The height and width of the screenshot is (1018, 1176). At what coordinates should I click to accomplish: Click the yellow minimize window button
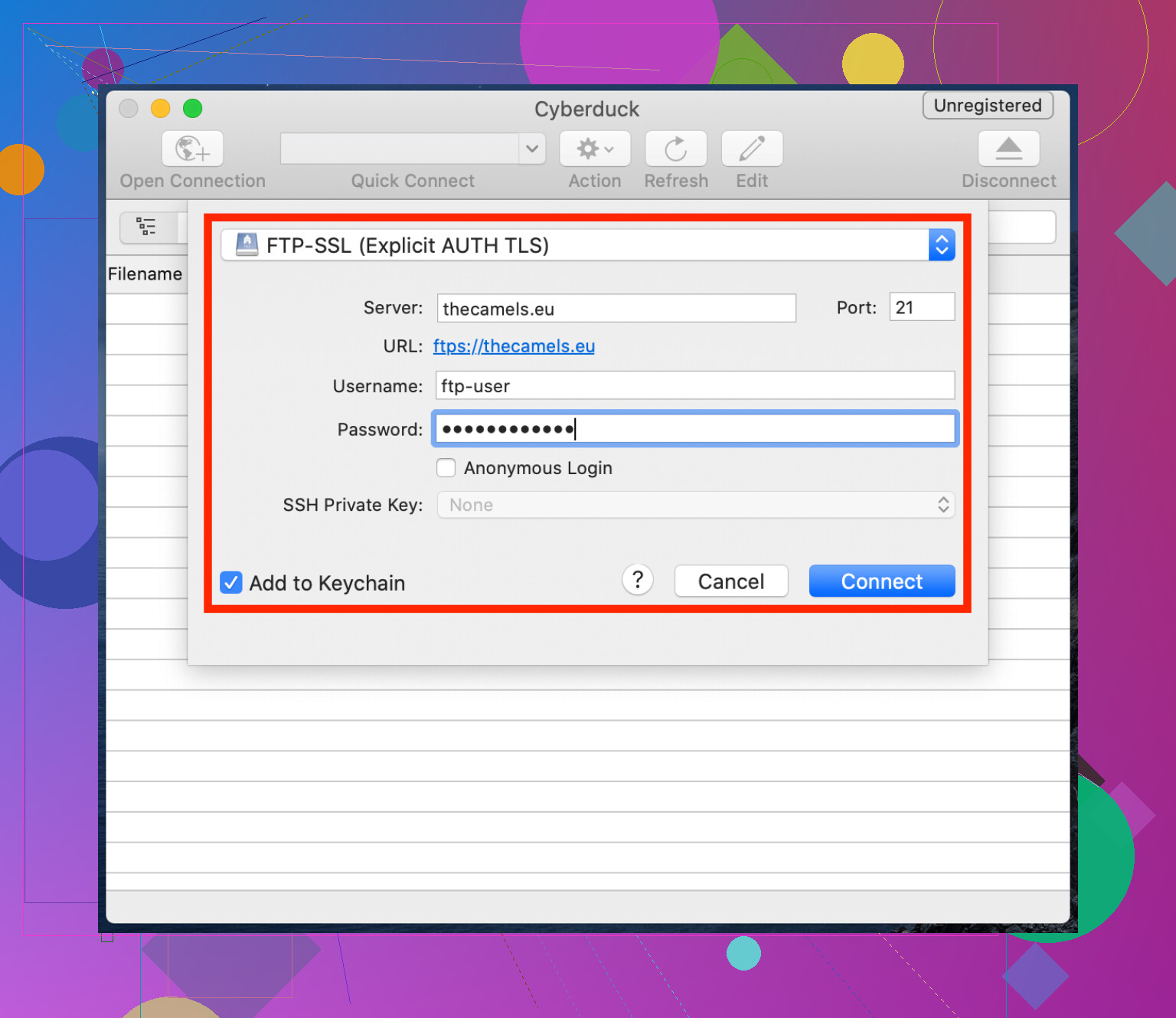pyautogui.click(x=161, y=109)
